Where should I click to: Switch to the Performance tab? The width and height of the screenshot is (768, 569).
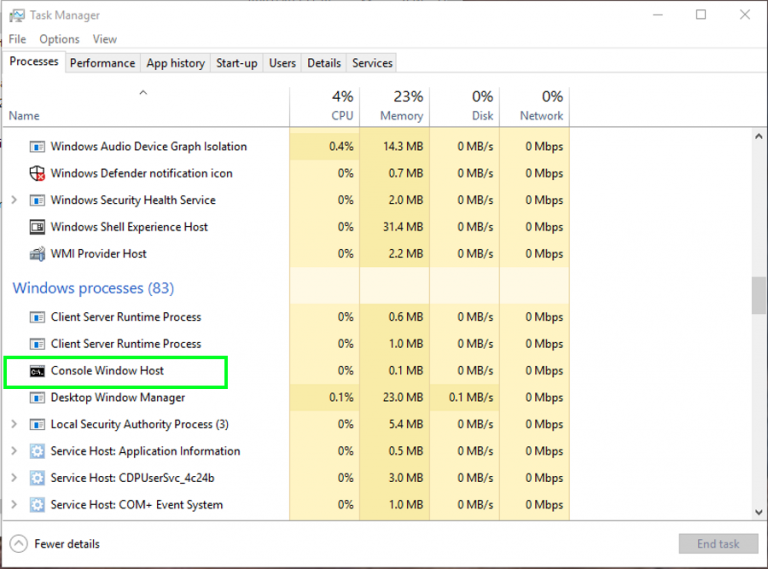pyautogui.click(x=102, y=63)
